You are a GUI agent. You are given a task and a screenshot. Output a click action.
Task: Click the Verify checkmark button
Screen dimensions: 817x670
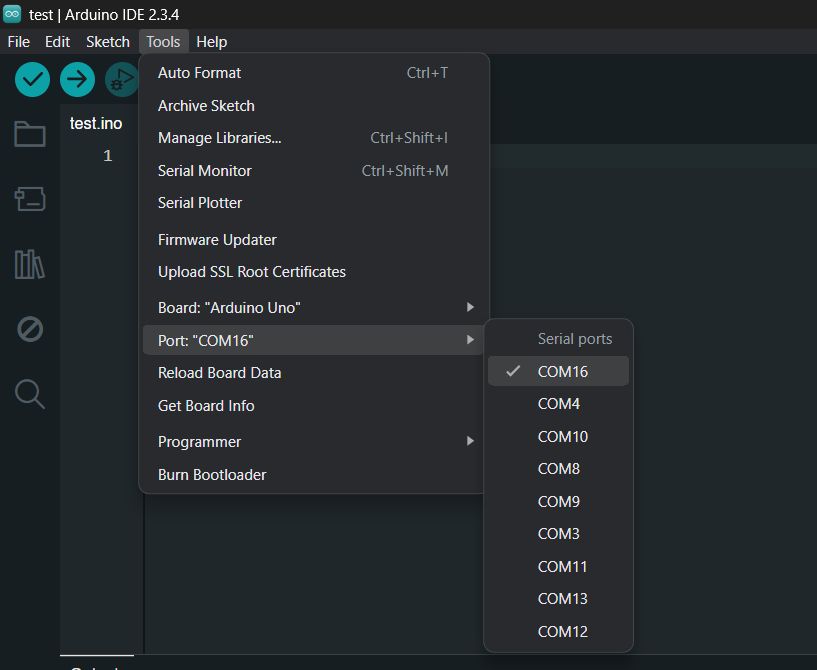(x=32, y=80)
